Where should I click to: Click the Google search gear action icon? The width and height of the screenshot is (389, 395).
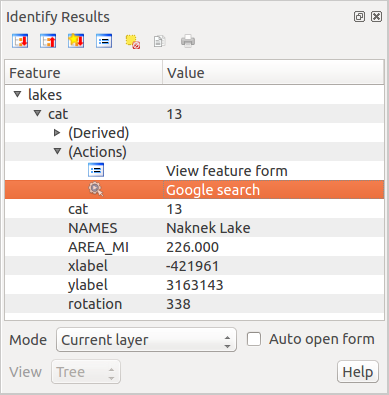click(x=96, y=189)
